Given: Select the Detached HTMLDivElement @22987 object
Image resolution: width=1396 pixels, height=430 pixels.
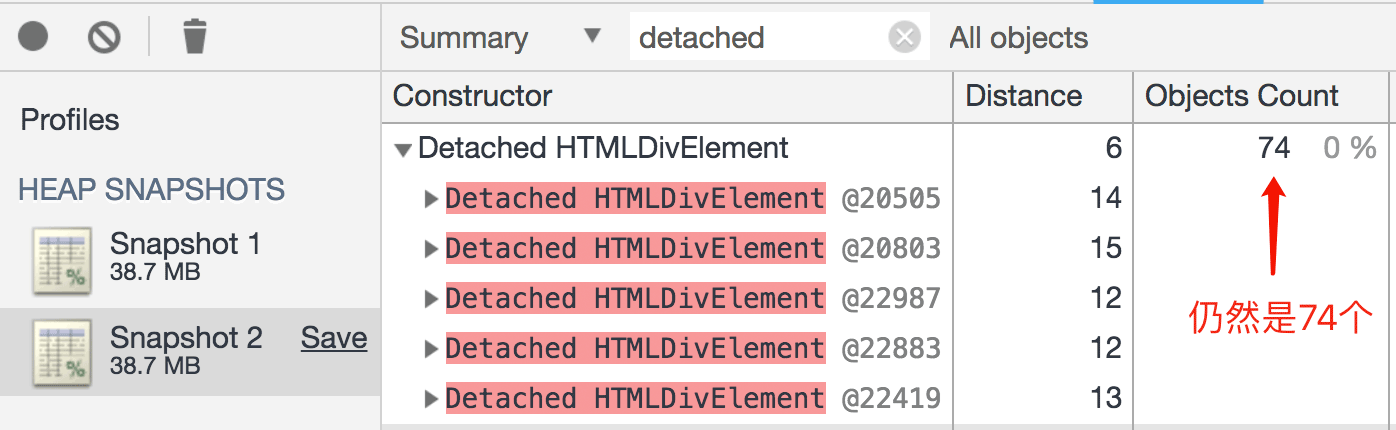Looking at the screenshot, I should 635,298.
